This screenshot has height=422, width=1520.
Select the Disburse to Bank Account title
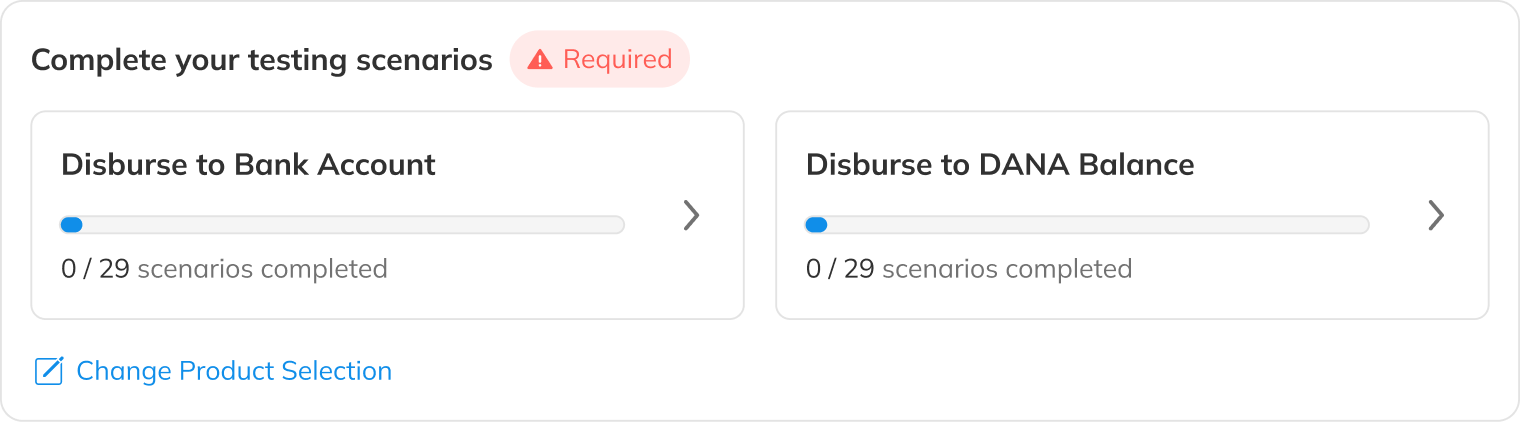(248, 165)
